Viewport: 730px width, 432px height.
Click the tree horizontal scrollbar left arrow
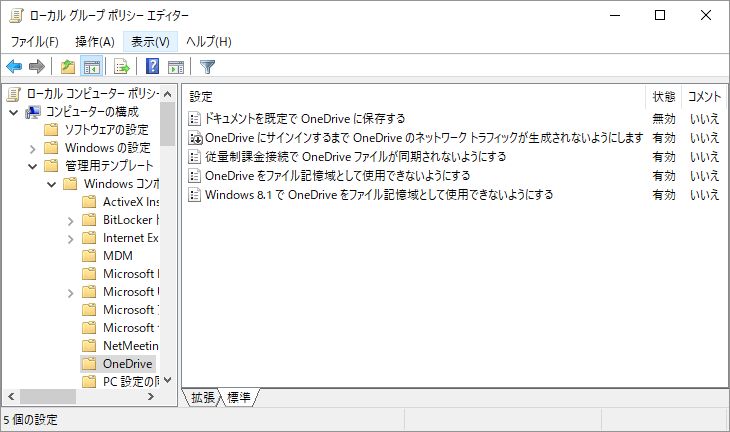(11, 397)
